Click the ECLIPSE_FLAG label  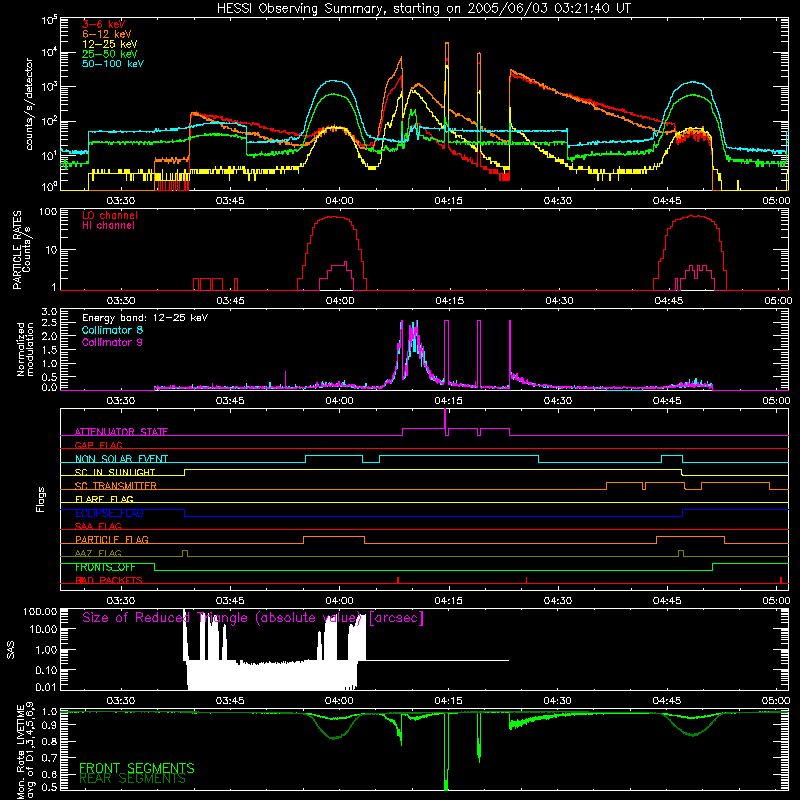pyautogui.click(x=109, y=513)
